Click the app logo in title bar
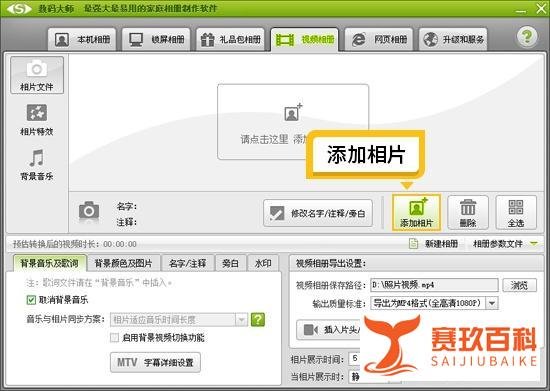The height and width of the screenshot is (391, 550). point(19,8)
